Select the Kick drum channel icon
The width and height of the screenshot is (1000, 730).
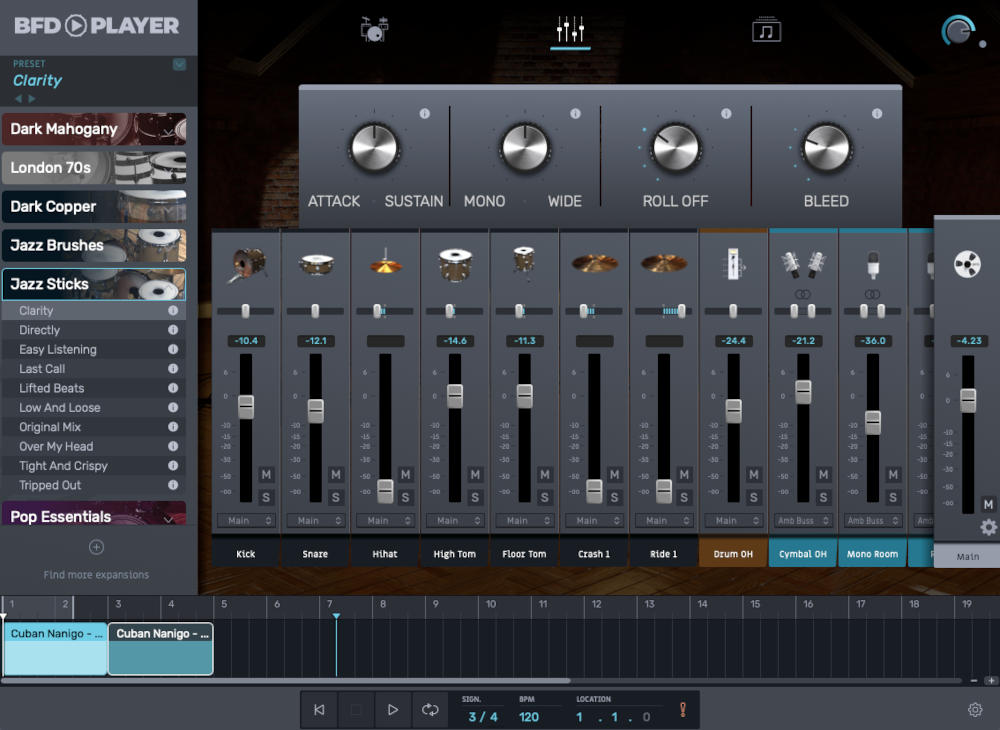(245, 262)
